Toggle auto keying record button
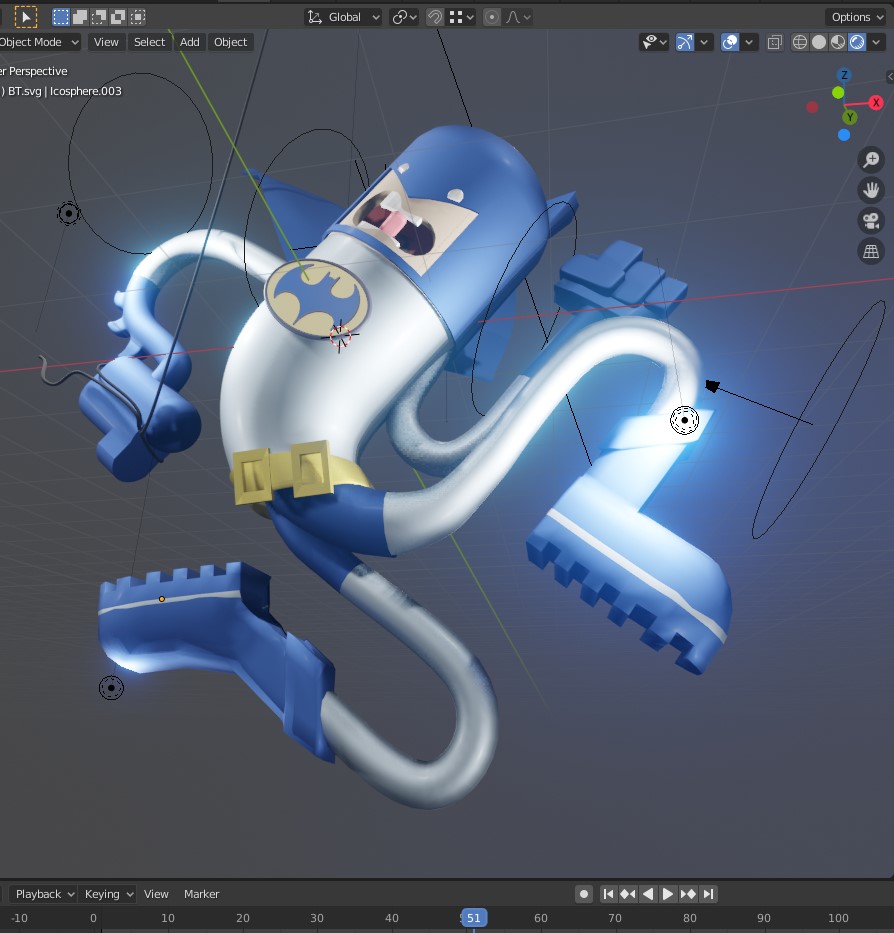The image size is (894, 933). pyautogui.click(x=584, y=894)
